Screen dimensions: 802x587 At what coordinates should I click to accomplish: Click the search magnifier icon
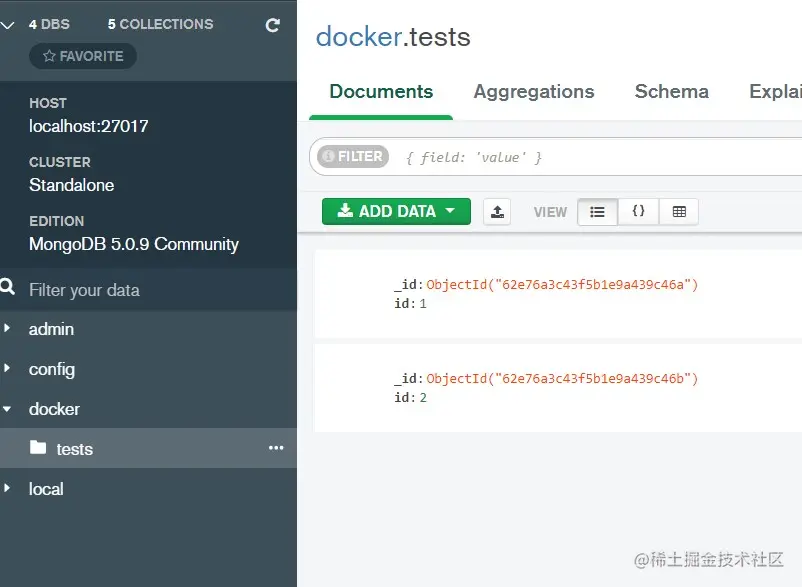click(x=9, y=289)
